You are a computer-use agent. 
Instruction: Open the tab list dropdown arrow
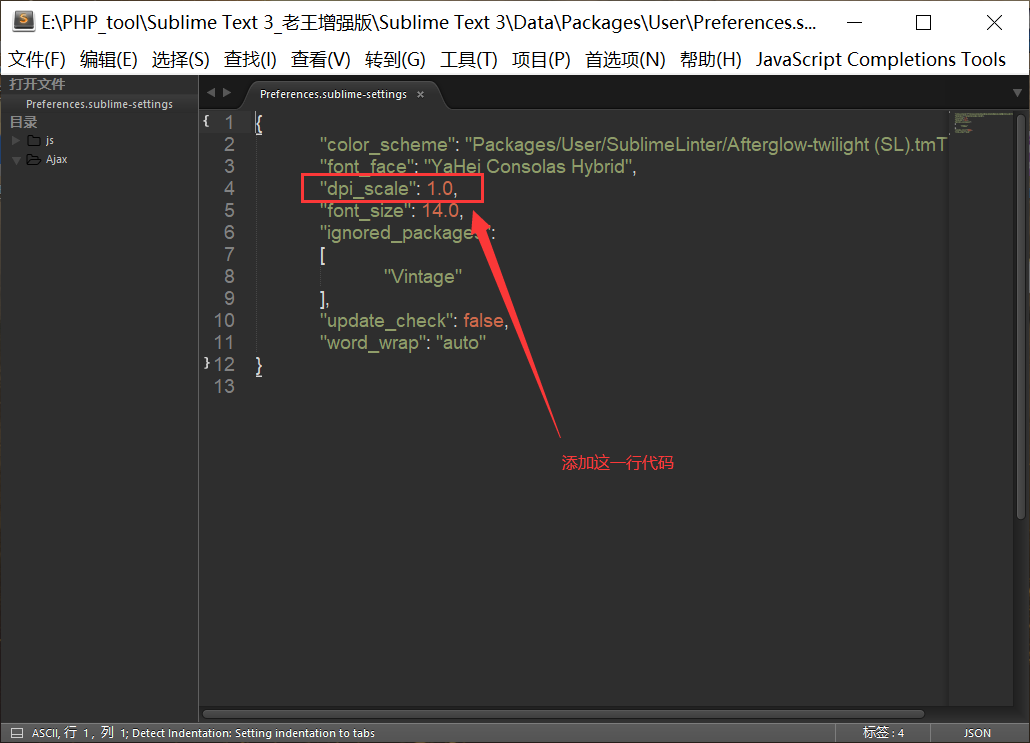1017,93
